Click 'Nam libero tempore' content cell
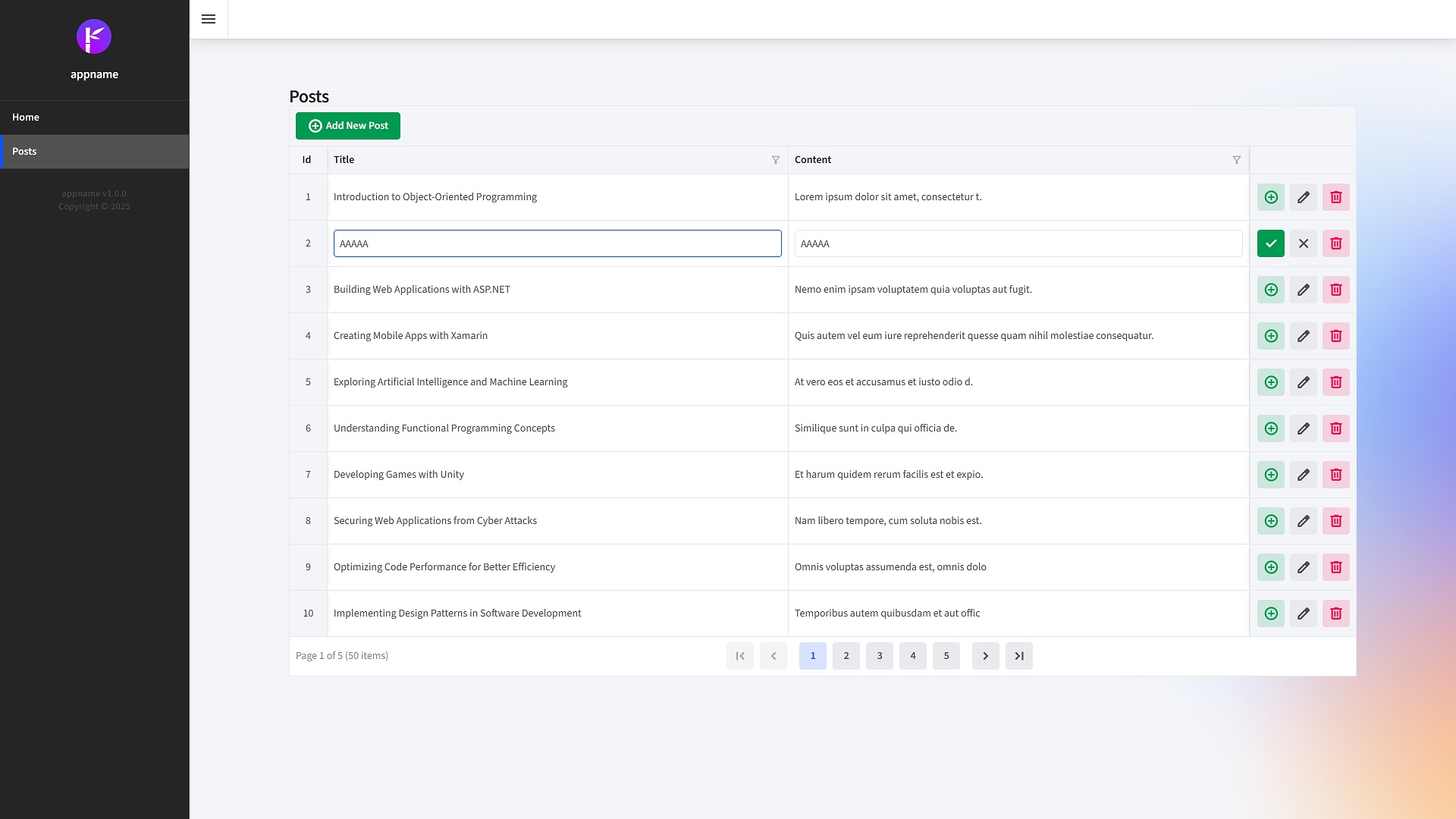1456x819 pixels. pos(1018,521)
